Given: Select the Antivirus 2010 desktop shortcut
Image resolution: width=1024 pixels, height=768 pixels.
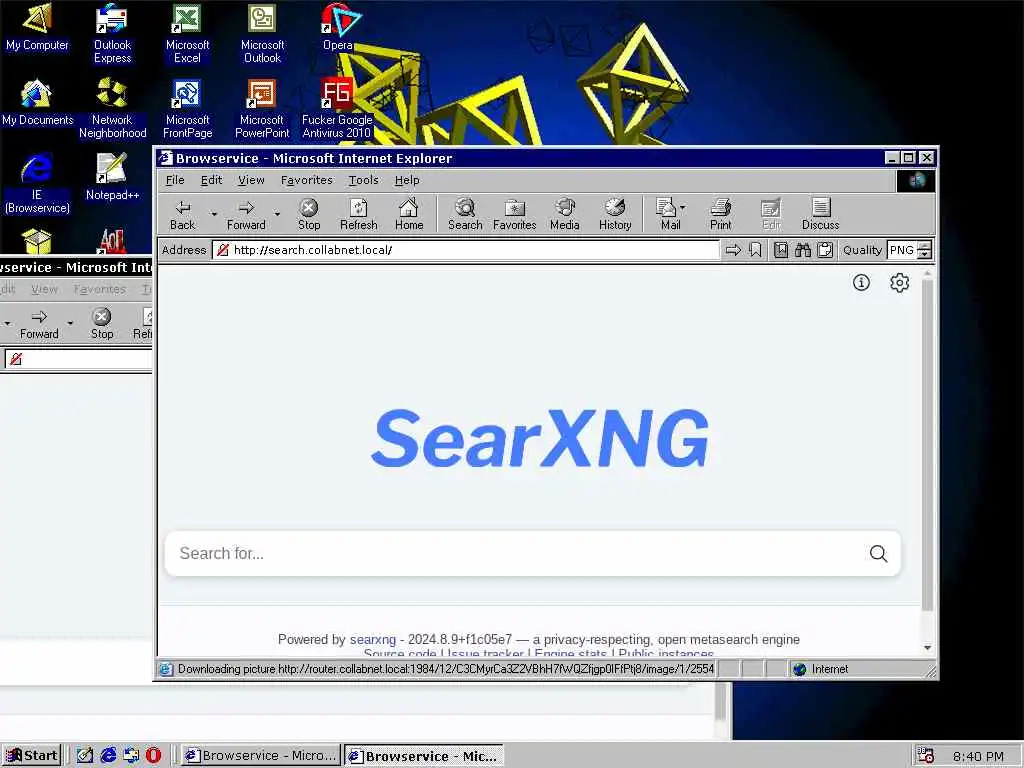Looking at the screenshot, I should (x=337, y=108).
